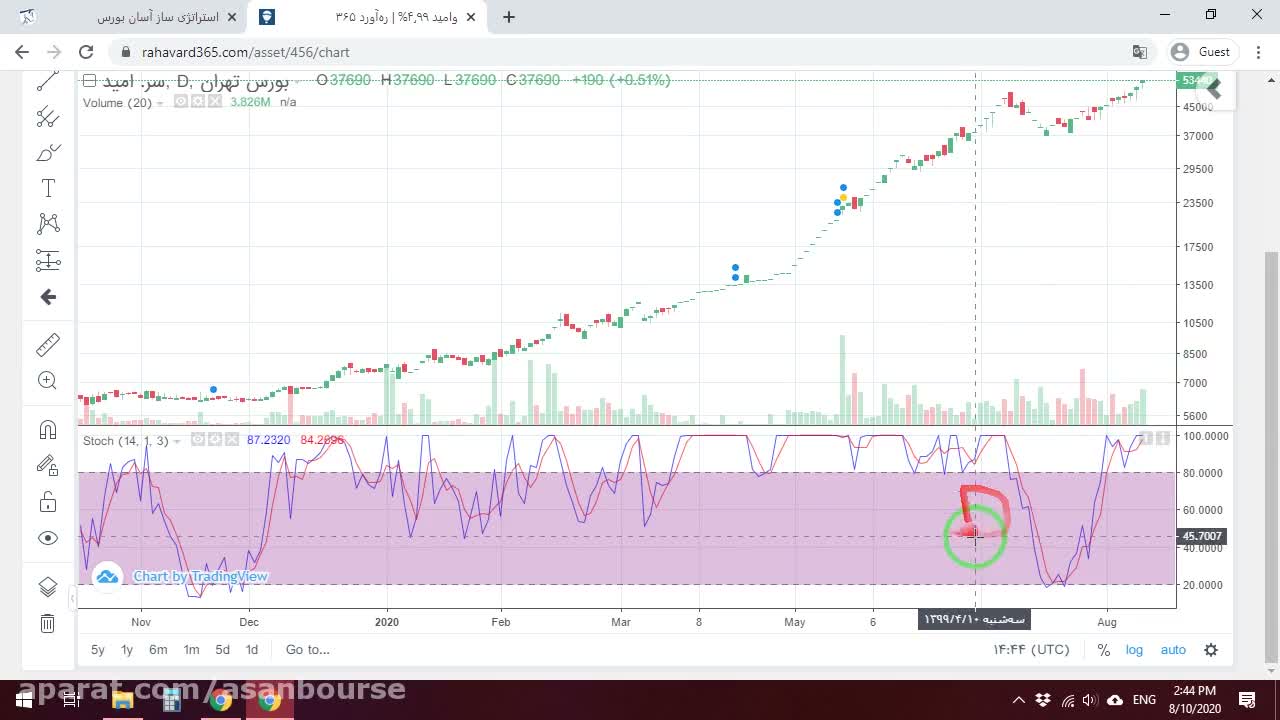Screen dimensions: 1280x720
Task: Hide the Volume indicator via eye icon
Action: 181,102
